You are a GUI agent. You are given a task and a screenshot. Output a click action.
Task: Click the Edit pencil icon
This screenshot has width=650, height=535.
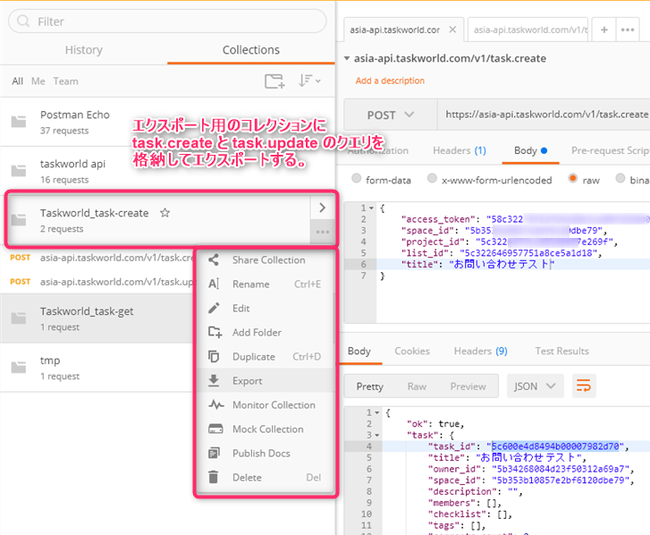[x=213, y=308]
